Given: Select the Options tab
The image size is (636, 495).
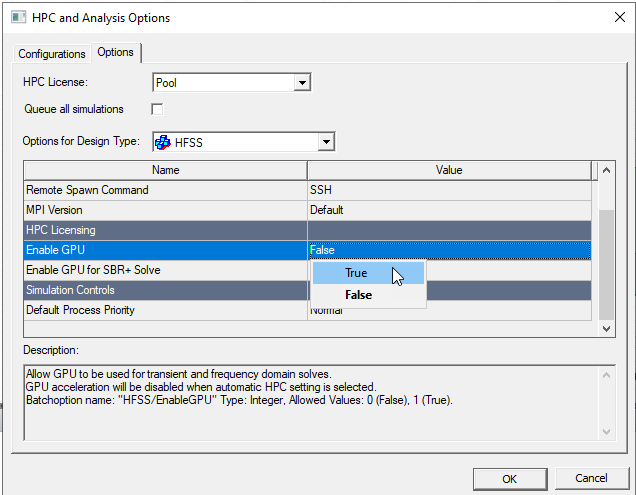Looking at the screenshot, I should 116,53.
